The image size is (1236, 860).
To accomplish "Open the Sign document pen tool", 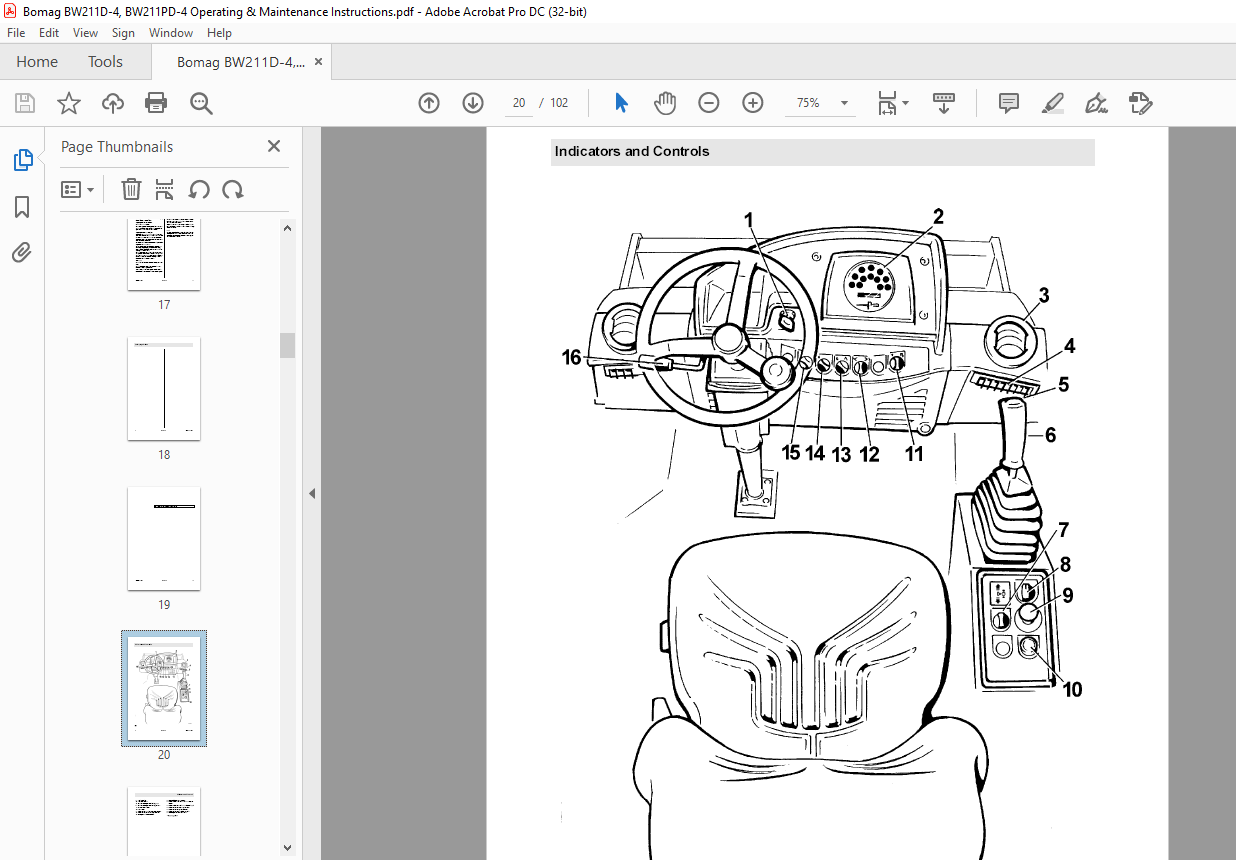I will click(1096, 103).
